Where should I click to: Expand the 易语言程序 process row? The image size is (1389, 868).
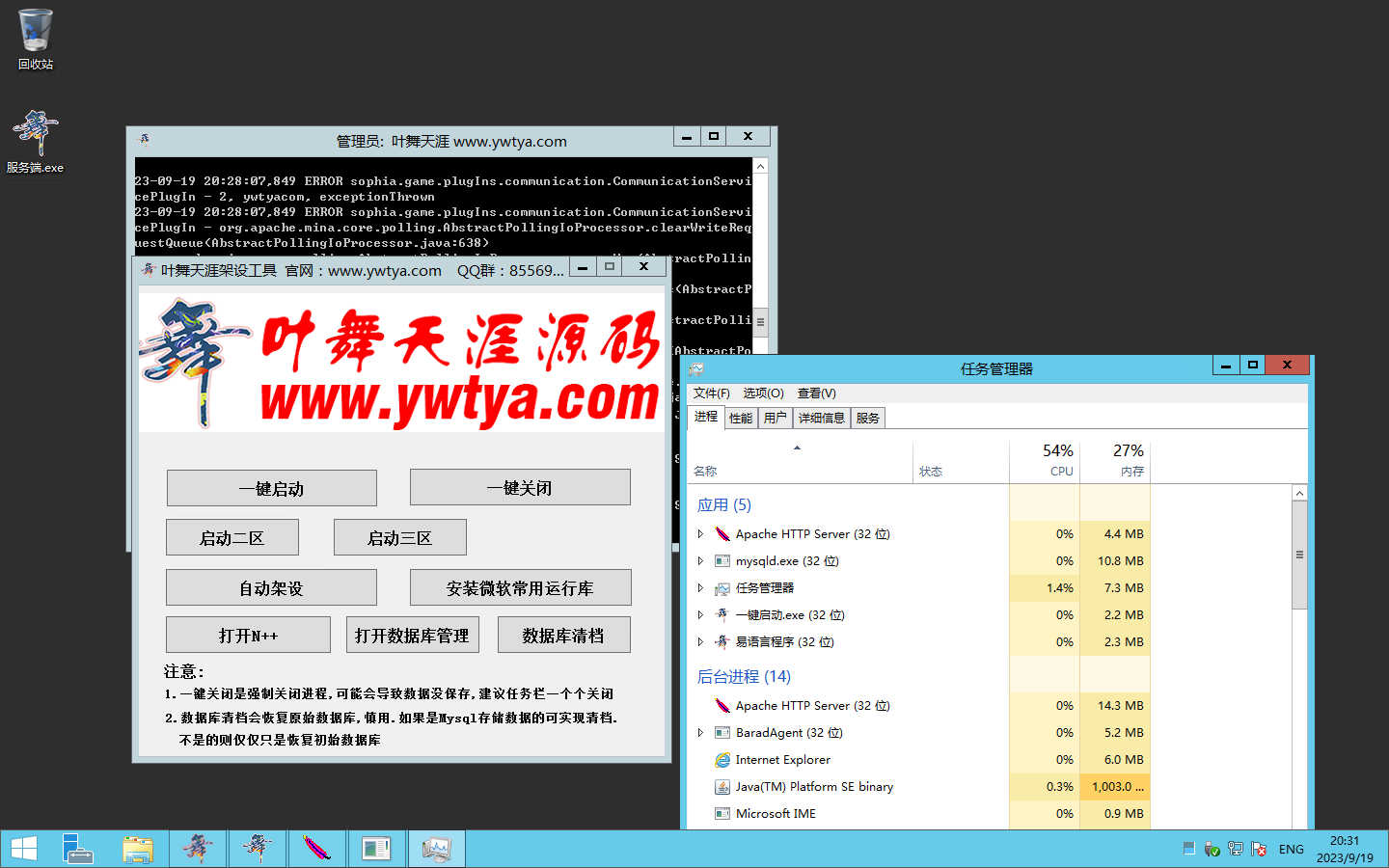[x=700, y=641]
